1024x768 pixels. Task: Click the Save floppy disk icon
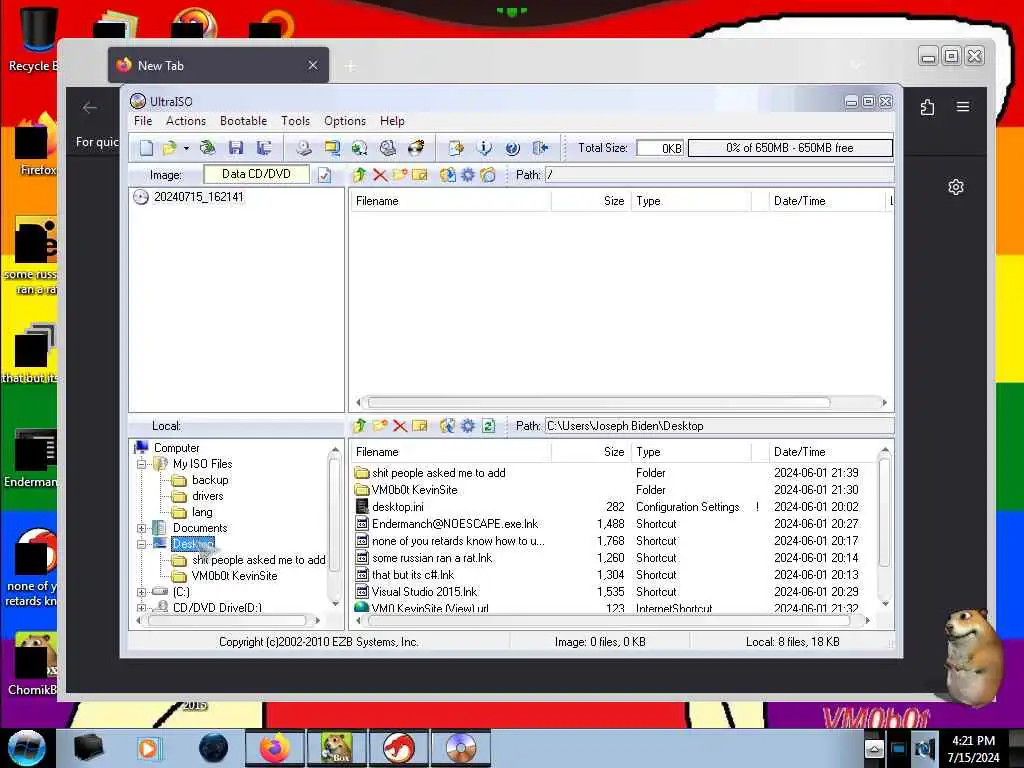236,148
